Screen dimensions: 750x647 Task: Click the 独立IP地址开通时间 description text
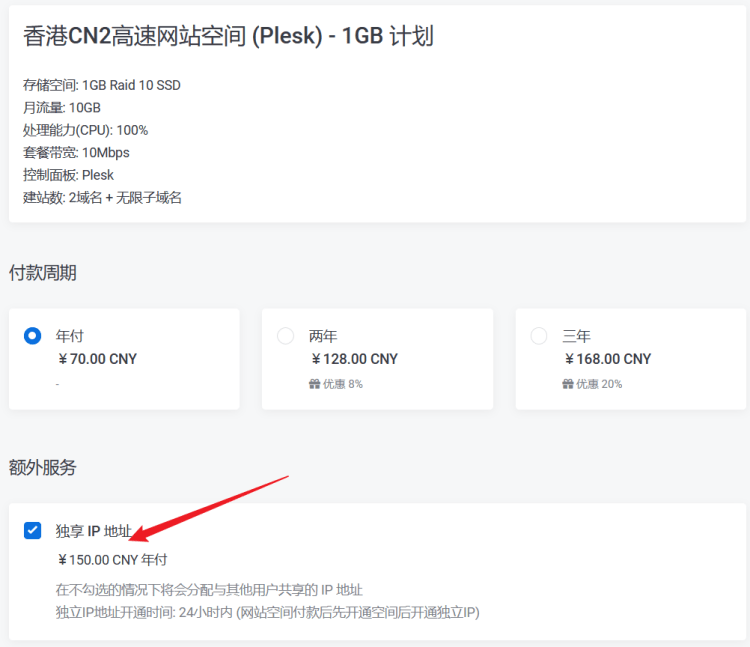tap(267, 612)
